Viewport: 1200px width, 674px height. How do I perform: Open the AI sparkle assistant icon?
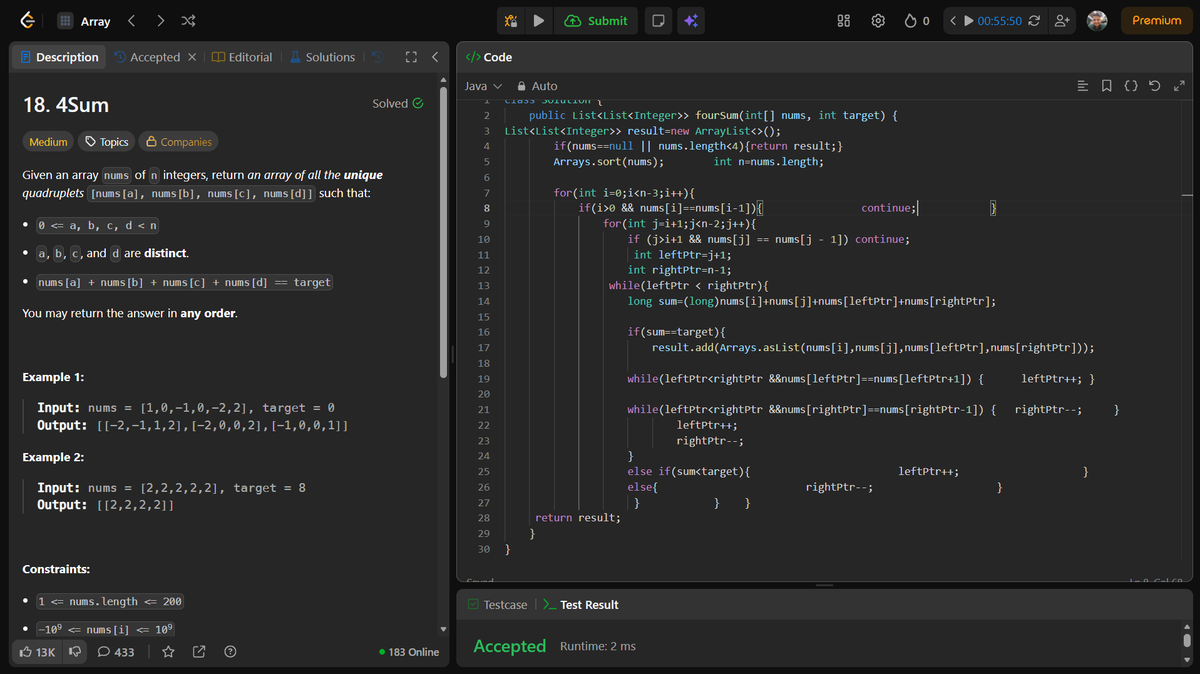pos(691,21)
